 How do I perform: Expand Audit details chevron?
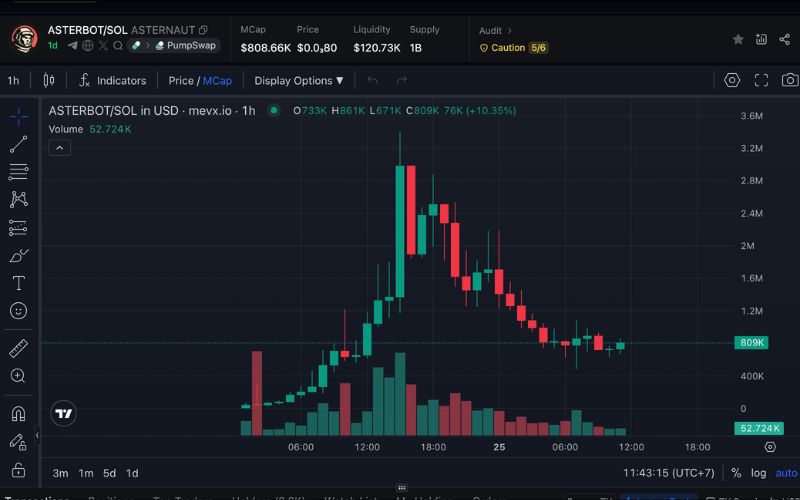click(509, 31)
